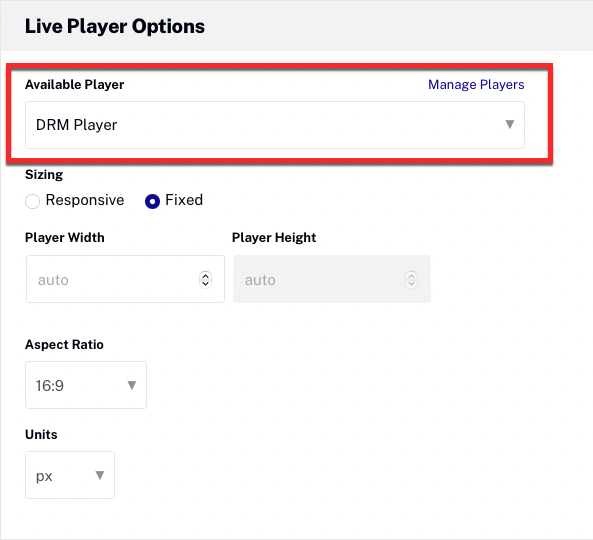
Task: Click the disabled Player Height field
Action: point(332,279)
